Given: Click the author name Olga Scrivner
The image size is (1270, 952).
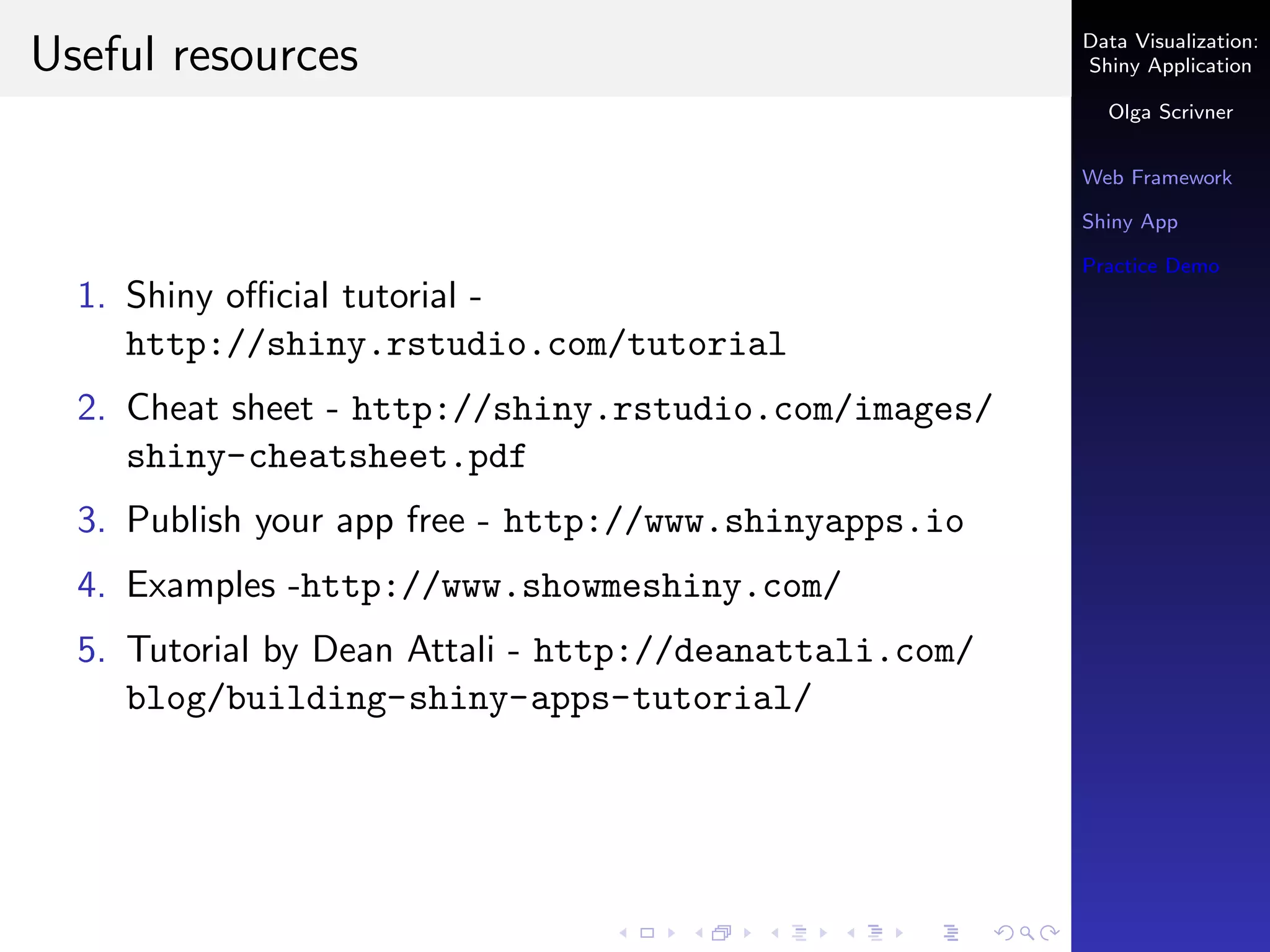Looking at the screenshot, I should [x=1170, y=112].
